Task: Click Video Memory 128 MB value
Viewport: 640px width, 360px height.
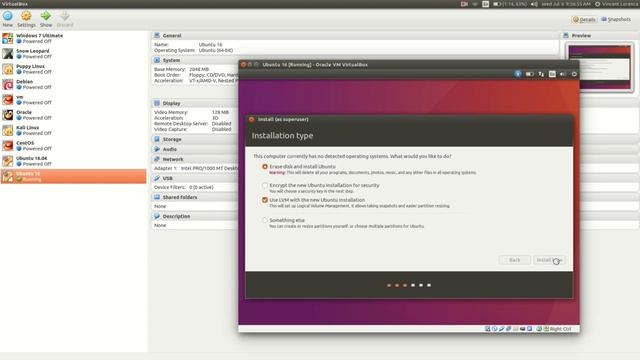Action: [x=220, y=112]
